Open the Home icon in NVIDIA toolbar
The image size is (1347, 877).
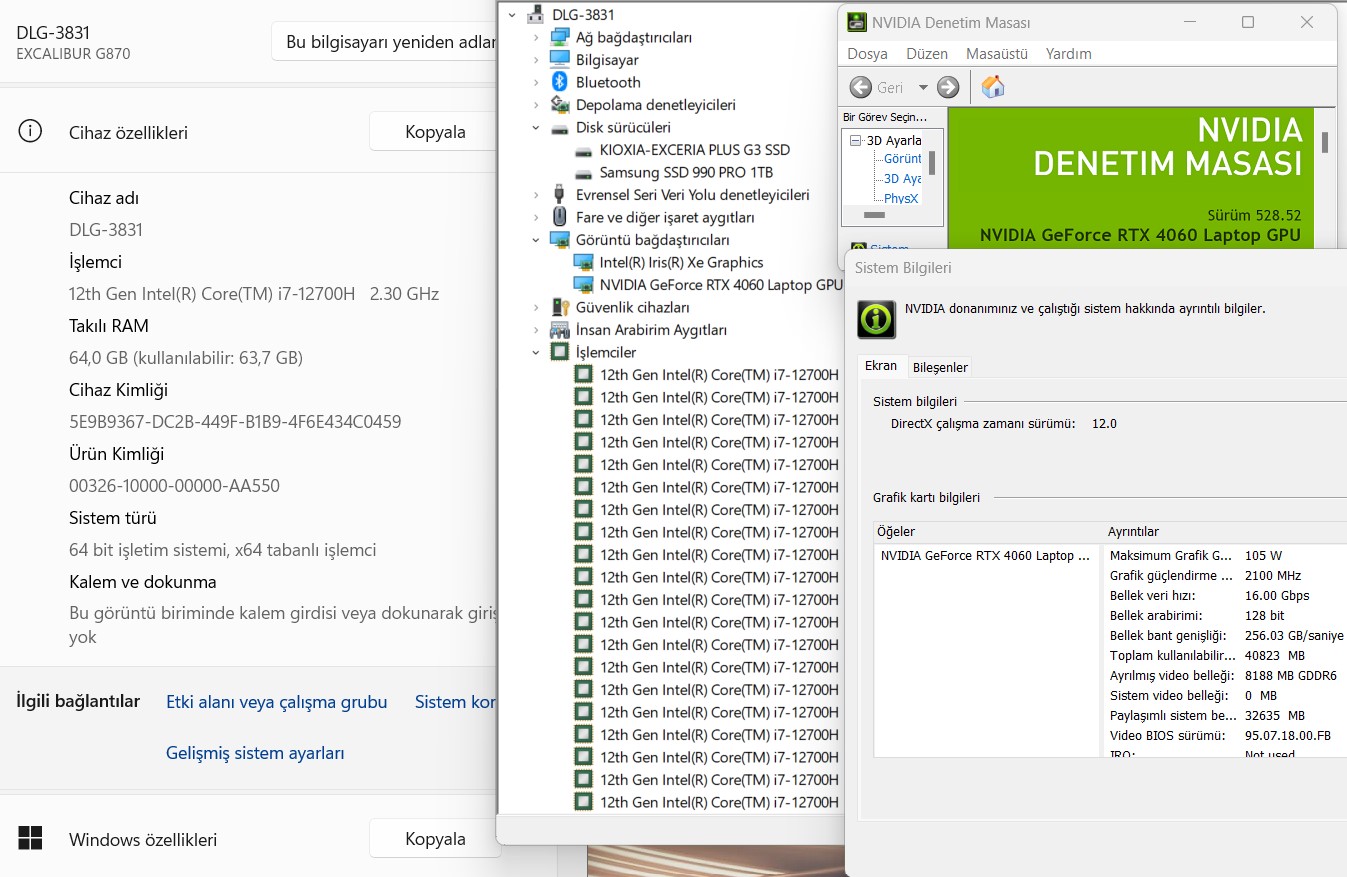(x=993, y=87)
